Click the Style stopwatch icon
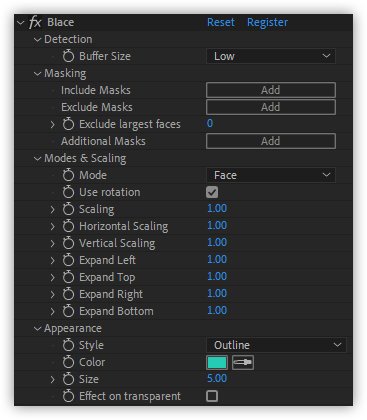Viewport: 367px width, 420px height. 68,345
